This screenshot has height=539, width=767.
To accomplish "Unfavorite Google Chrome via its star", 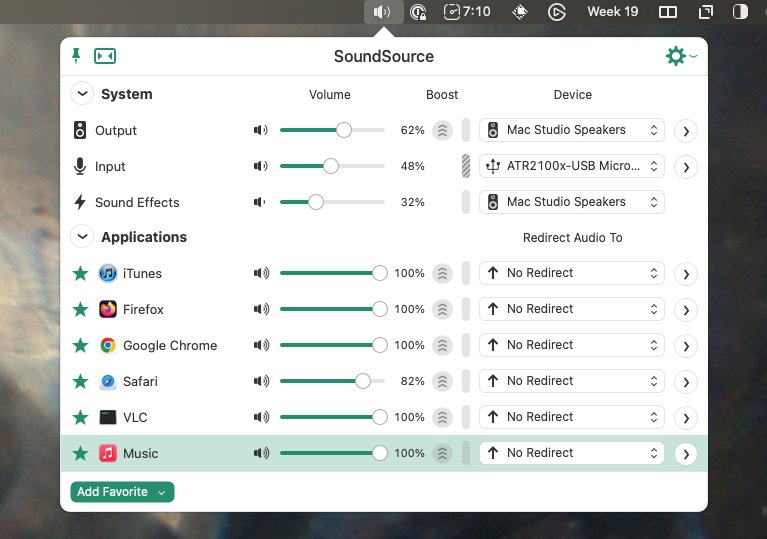I will click(80, 345).
